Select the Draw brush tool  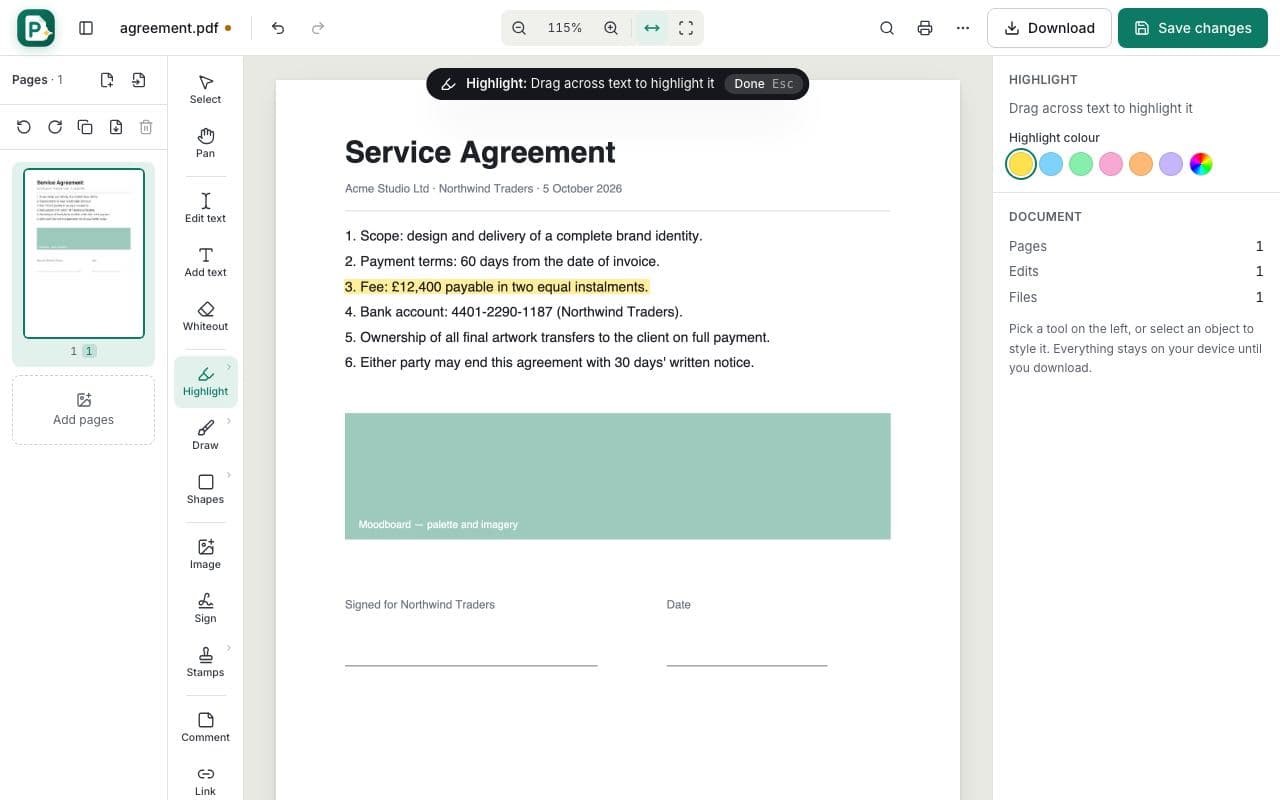click(205, 435)
